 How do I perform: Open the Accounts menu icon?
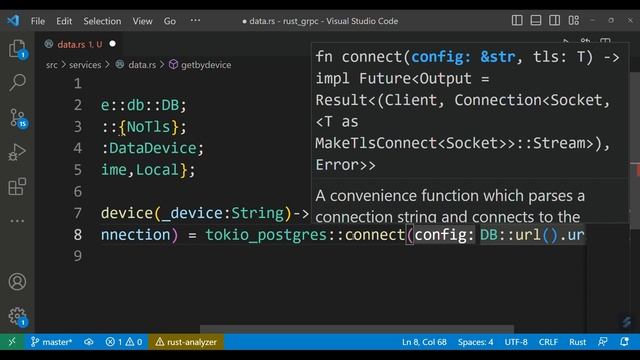(x=17, y=282)
